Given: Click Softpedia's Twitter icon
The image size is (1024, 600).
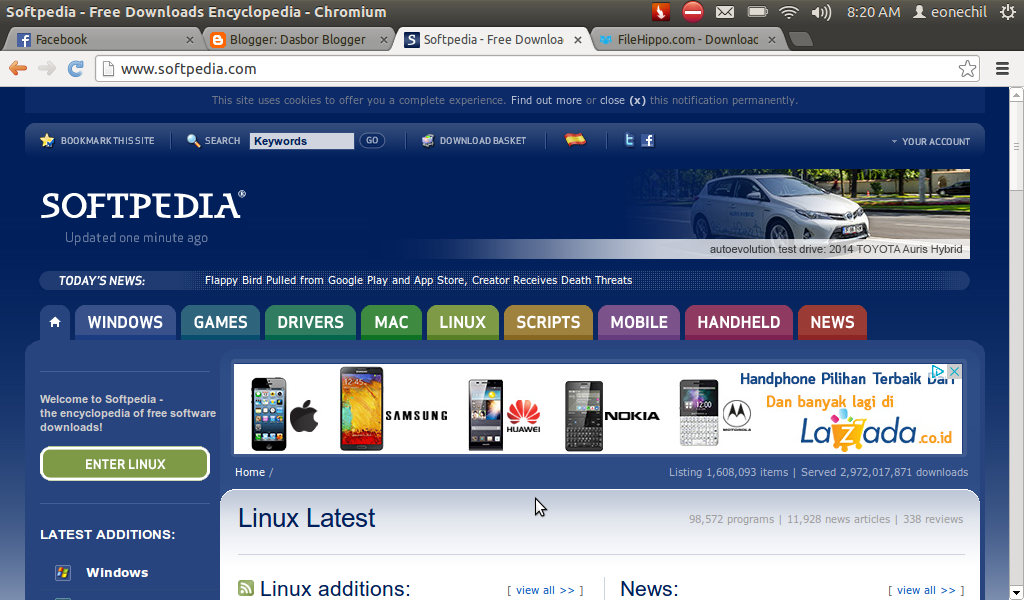Looking at the screenshot, I should pos(629,140).
